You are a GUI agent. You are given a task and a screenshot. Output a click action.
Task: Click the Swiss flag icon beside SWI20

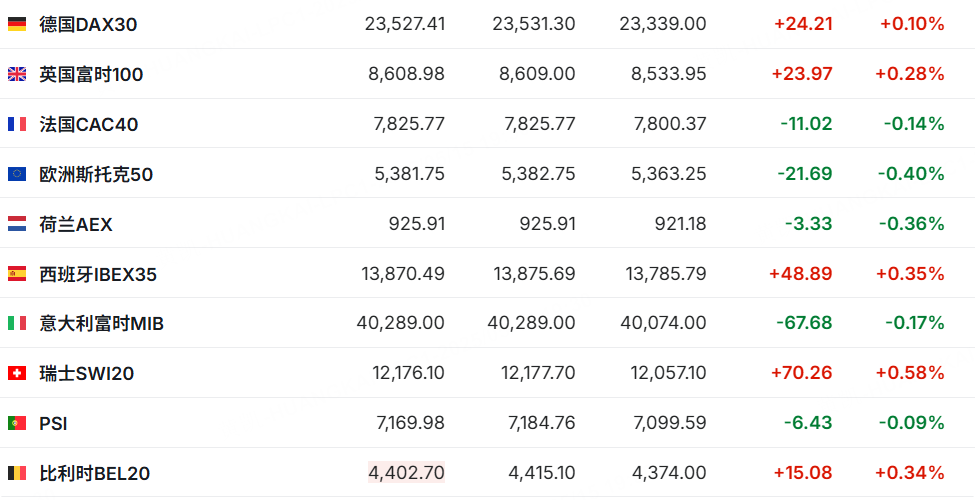click(x=17, y=373)
